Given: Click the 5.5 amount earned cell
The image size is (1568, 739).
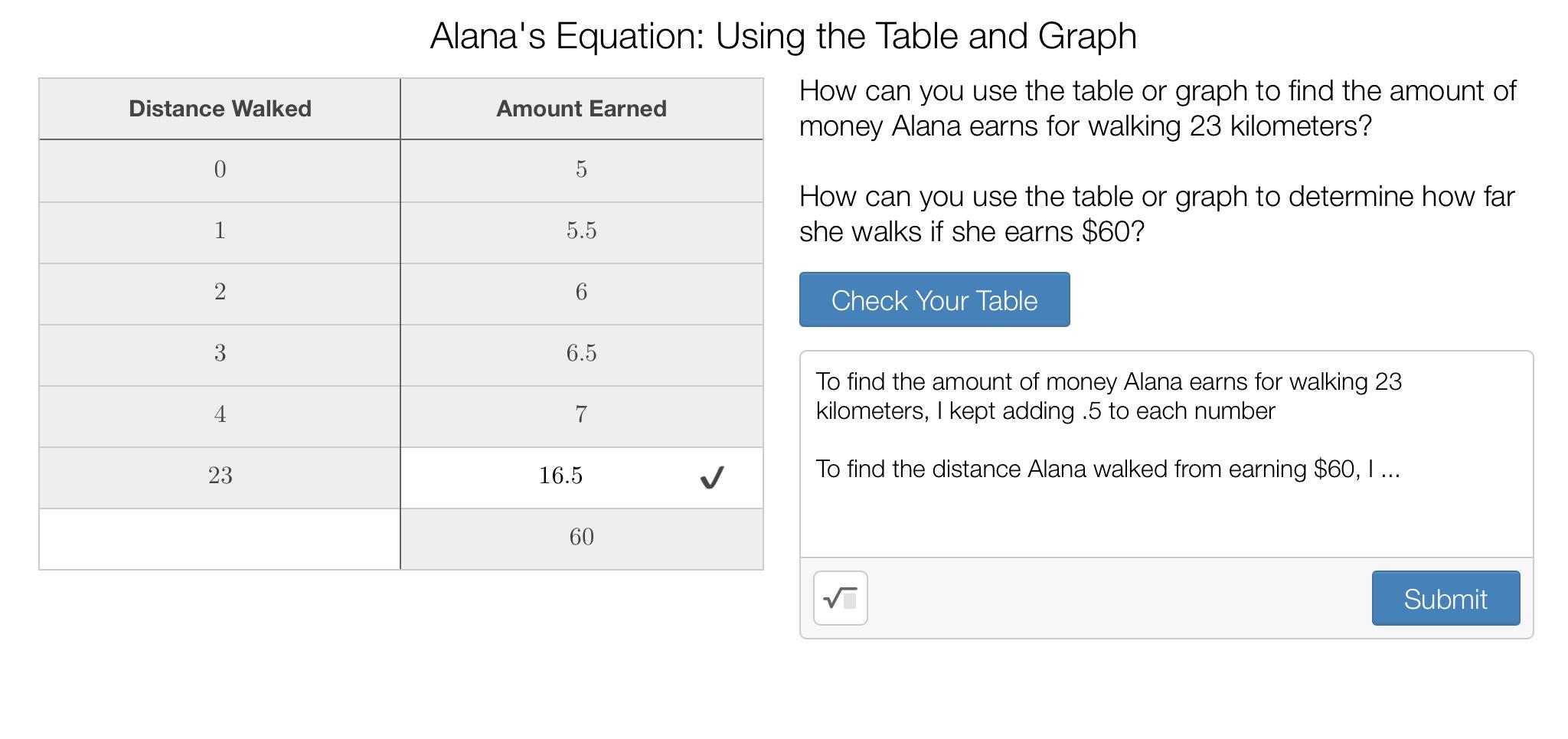Looking at the screenshot, I should point(581,231).
